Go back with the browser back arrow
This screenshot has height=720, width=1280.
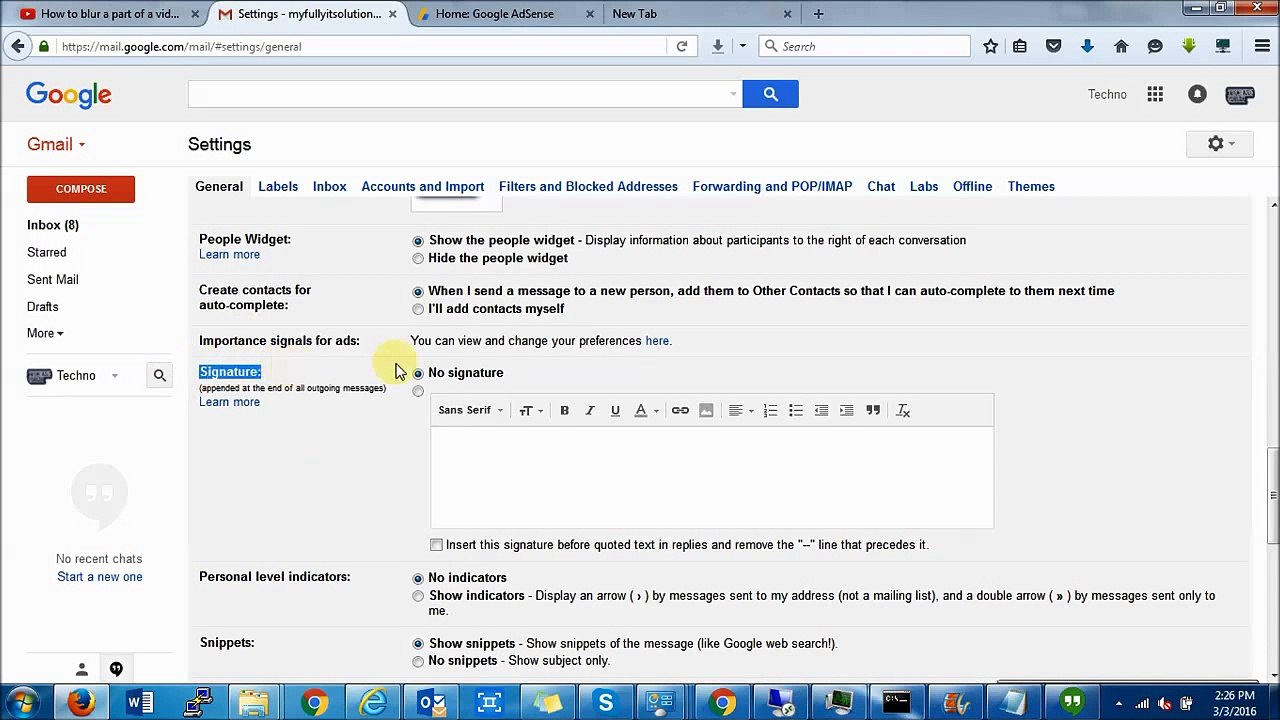coord(18,46)
